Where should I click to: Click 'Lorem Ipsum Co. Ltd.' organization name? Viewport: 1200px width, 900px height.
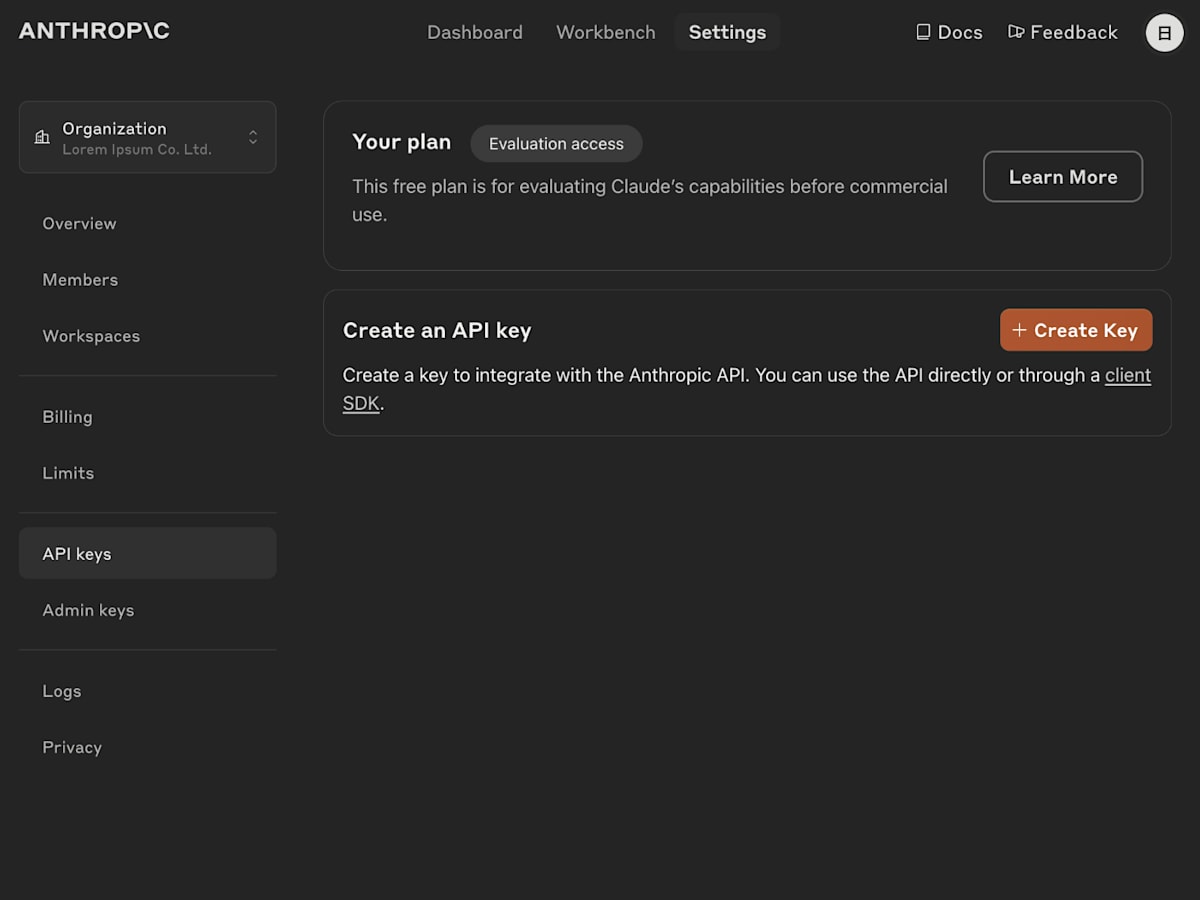[137, 150]
